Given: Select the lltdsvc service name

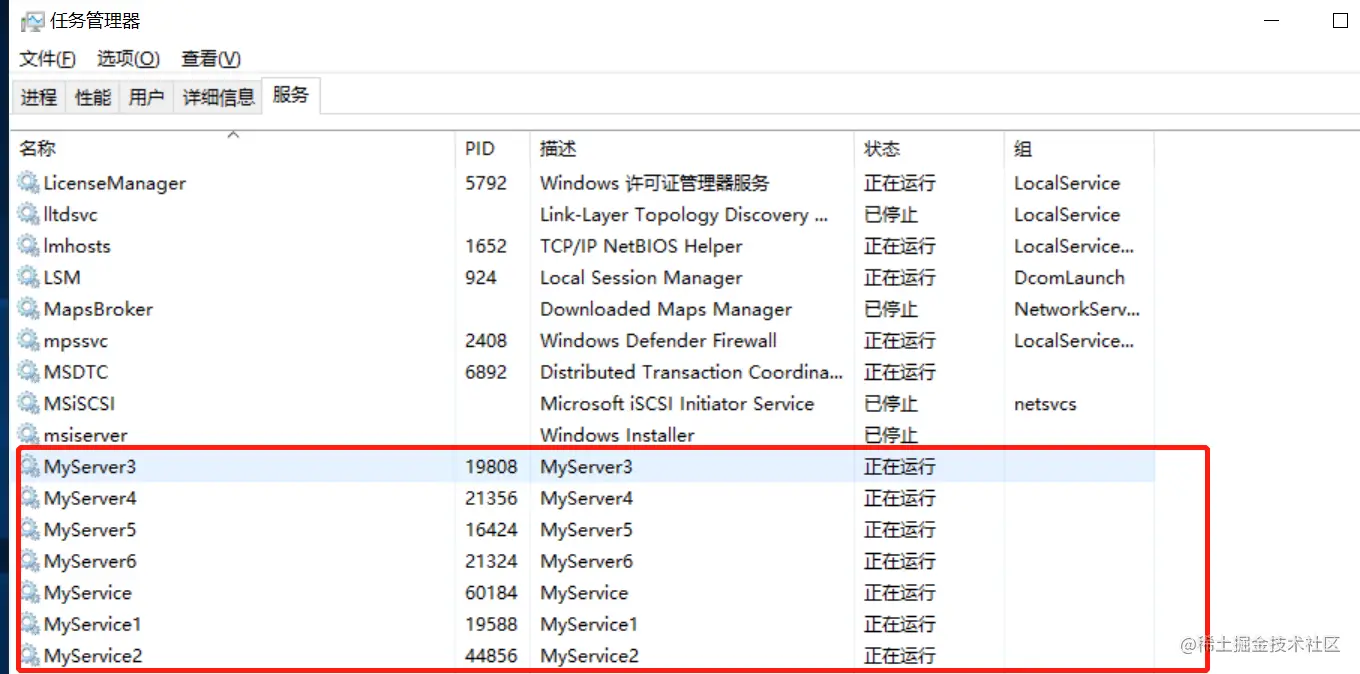Looking at the screenshot, I should click(70, 214).
